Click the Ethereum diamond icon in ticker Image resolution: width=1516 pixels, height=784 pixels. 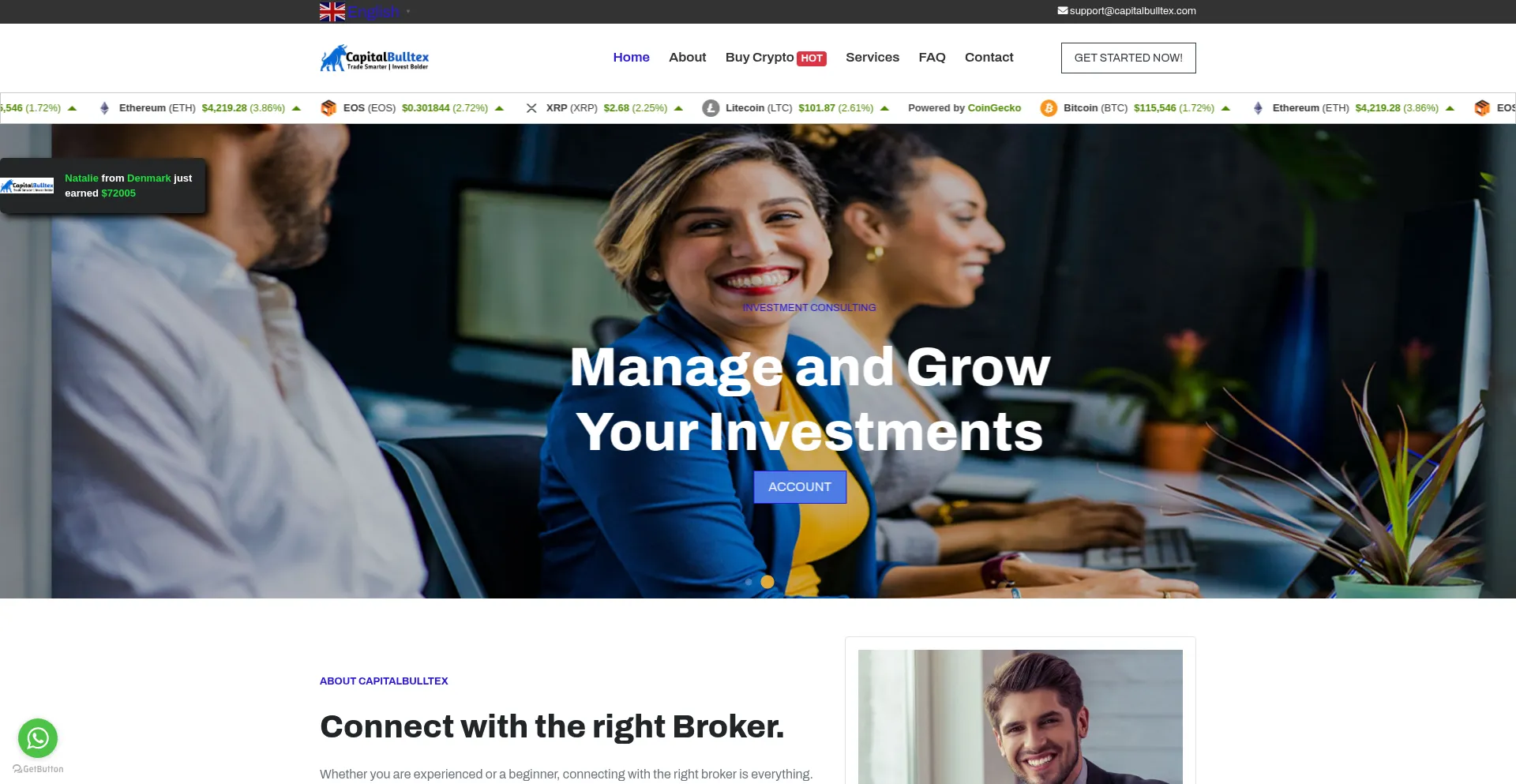(x=104, y=108)
